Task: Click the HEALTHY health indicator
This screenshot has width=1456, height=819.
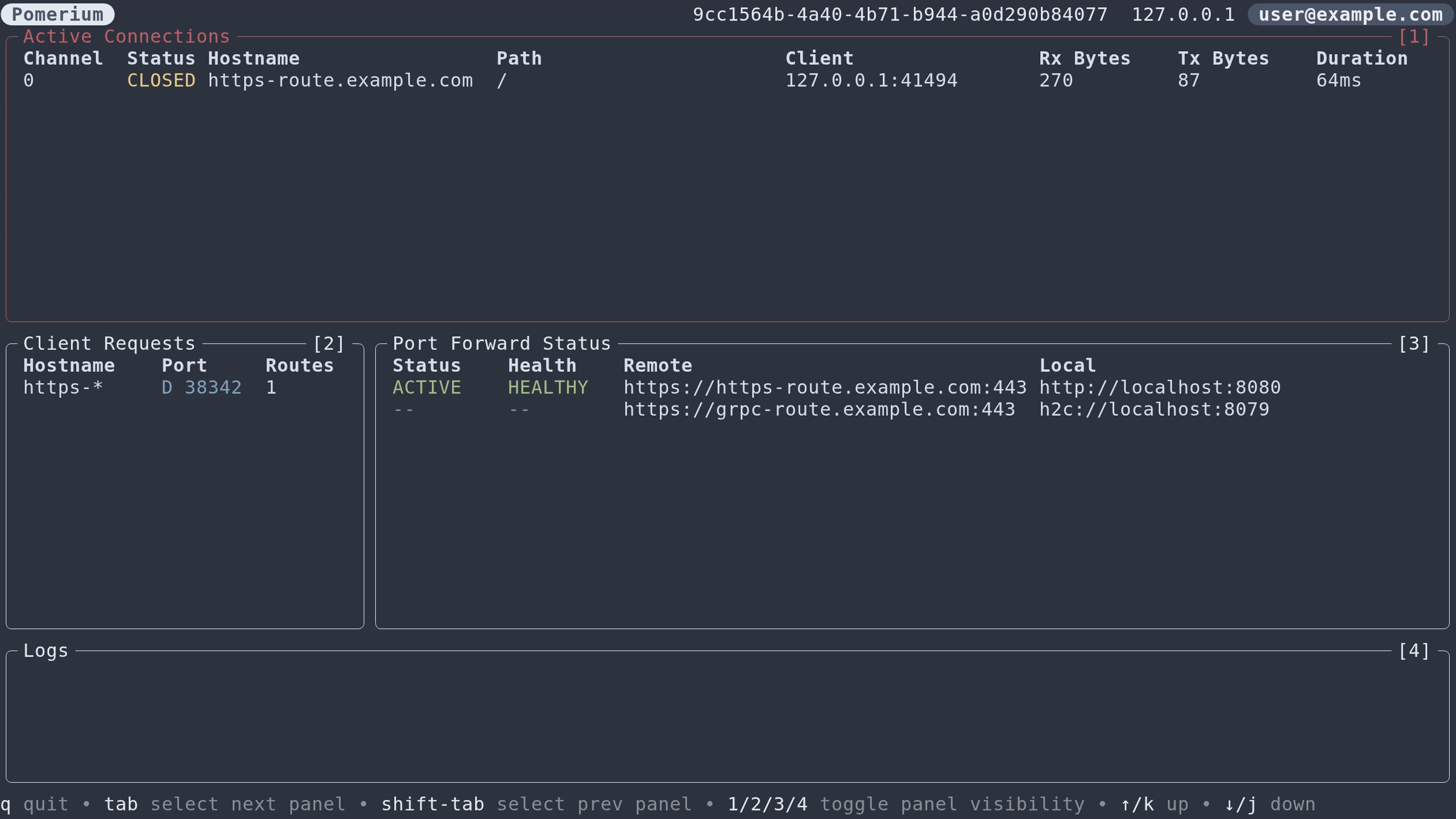Action: click(x=548, y=387)
